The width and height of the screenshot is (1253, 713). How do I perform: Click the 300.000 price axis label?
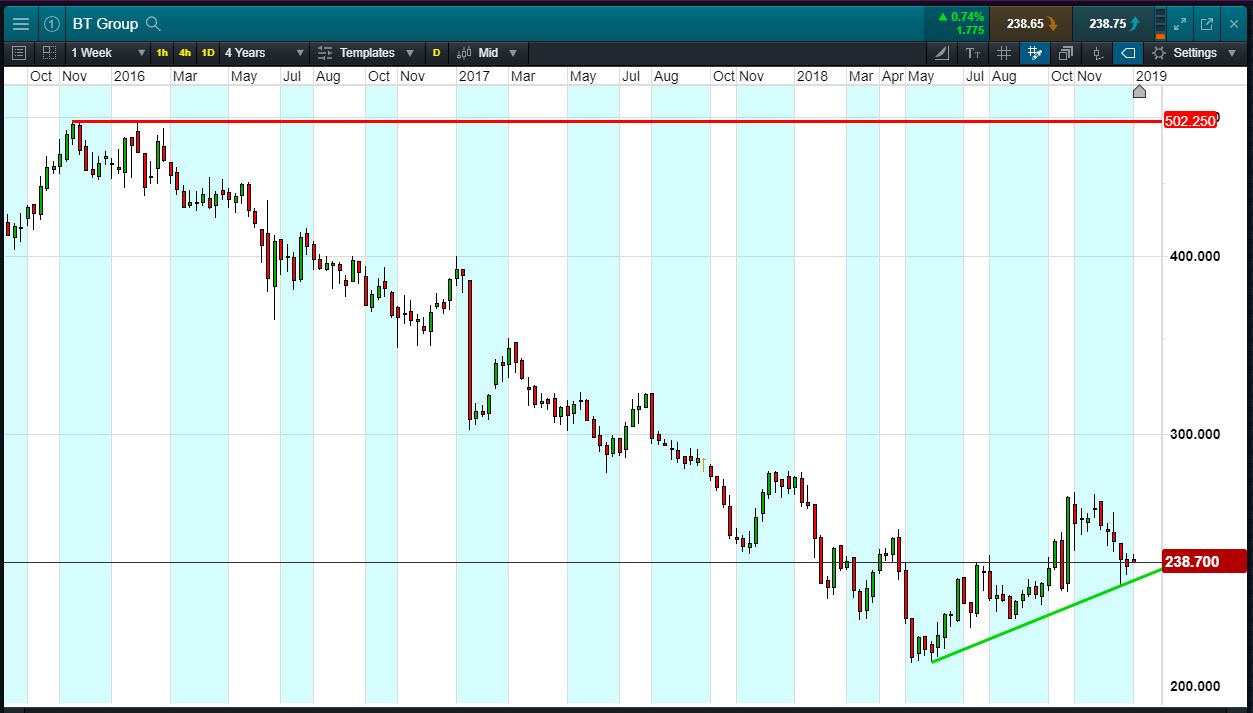(1195, 434)
